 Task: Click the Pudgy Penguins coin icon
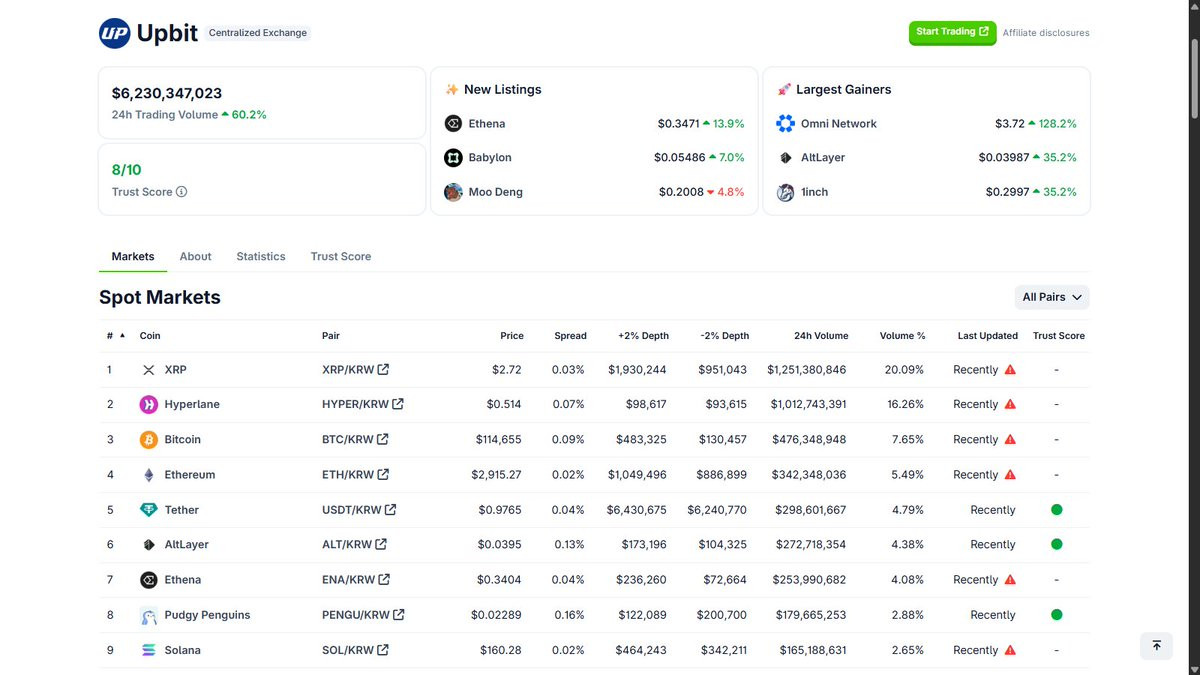click(149, 615)
